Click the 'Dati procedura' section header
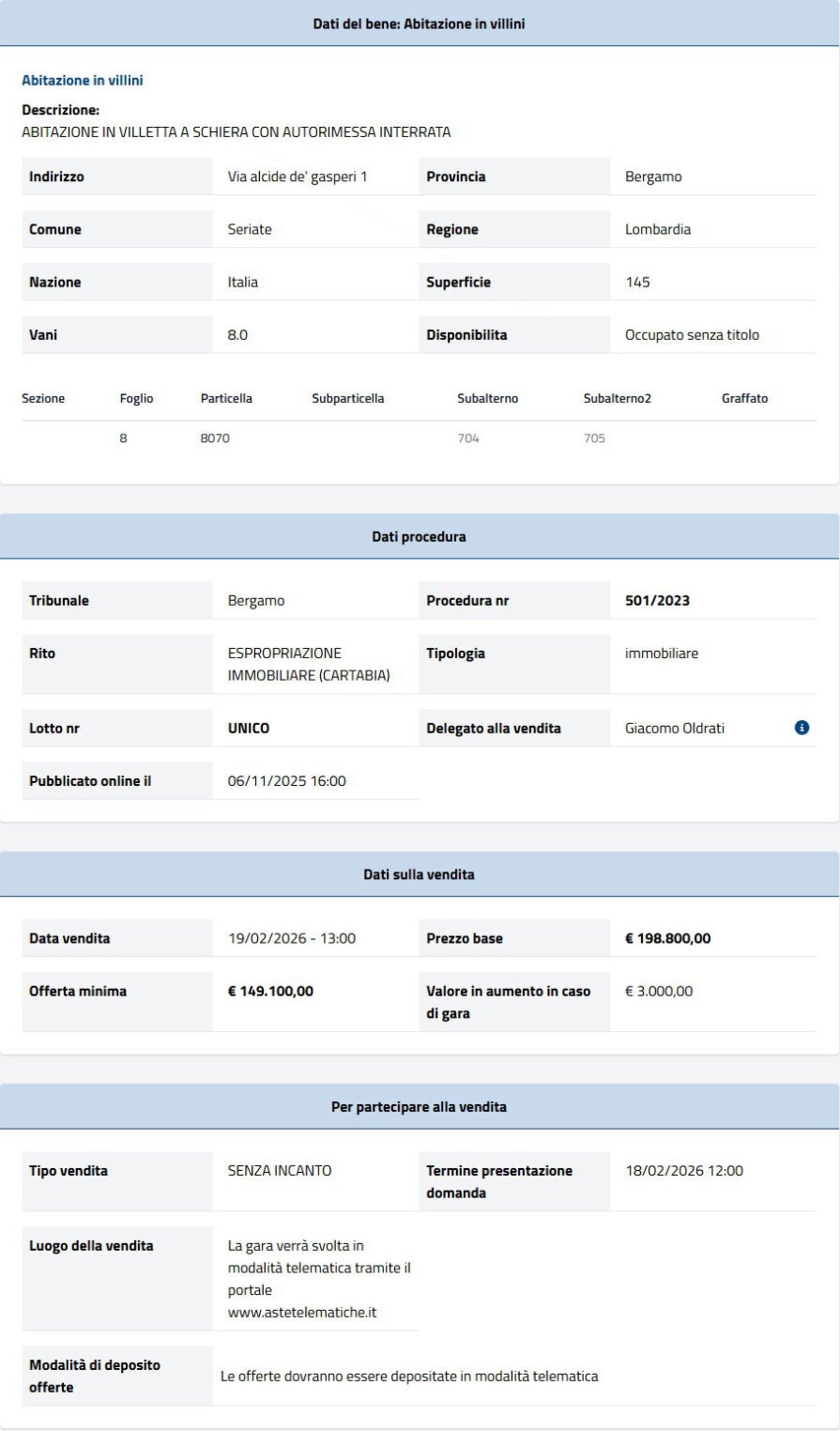Screen dimensions: 840x1431 [x=419, y=537]
